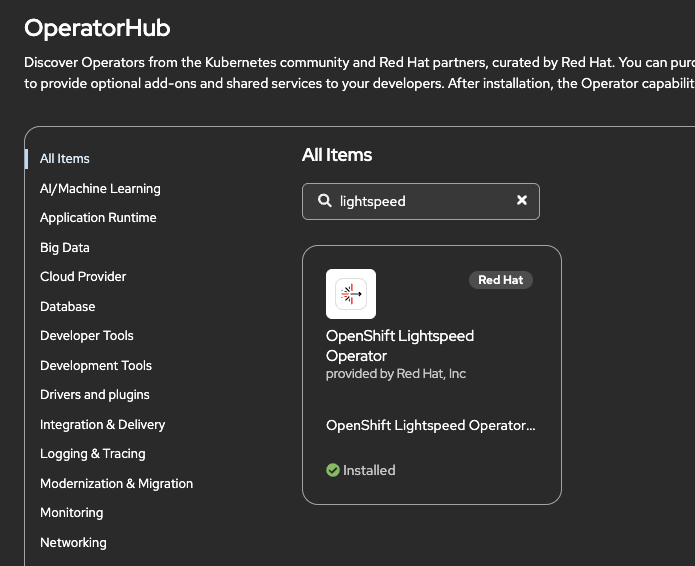The height and width of the screenshot is (566, 695).
Task: Select the Development Tools category
Action: point(96,365)
